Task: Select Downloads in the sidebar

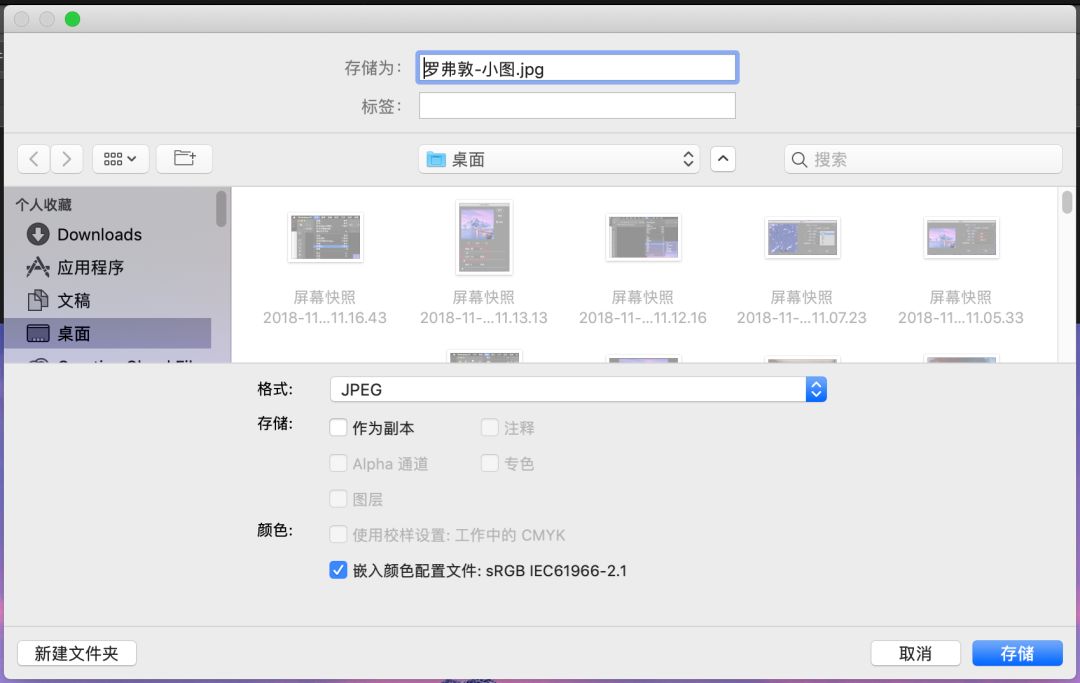Action: click(84, 234)
